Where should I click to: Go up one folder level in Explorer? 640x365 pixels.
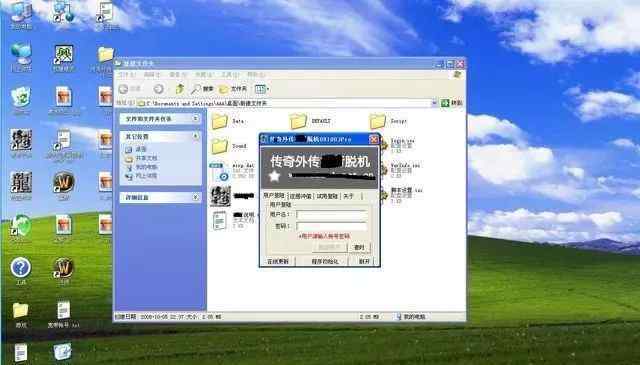180,89
